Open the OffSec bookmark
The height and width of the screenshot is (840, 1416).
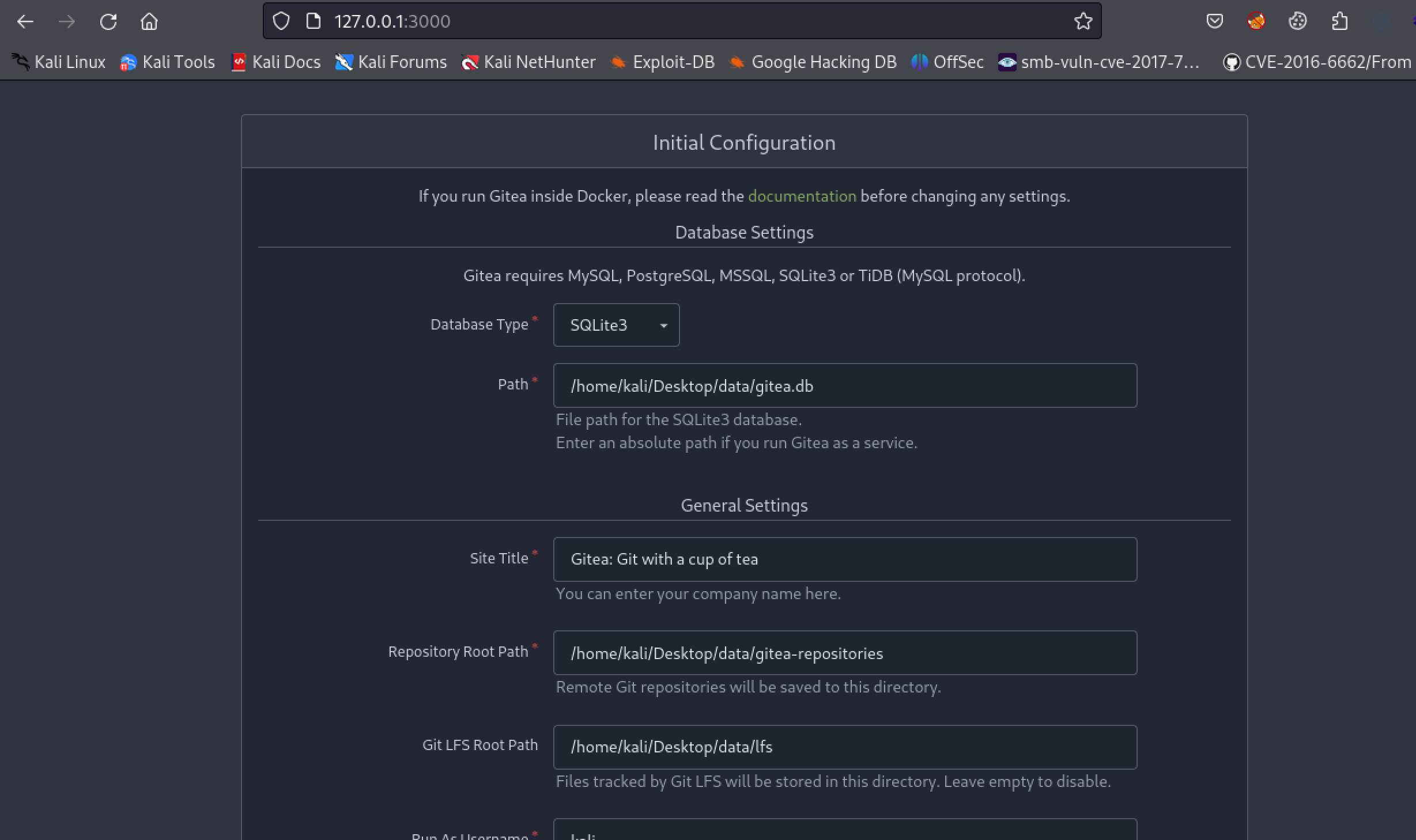(x=947, y=62)
